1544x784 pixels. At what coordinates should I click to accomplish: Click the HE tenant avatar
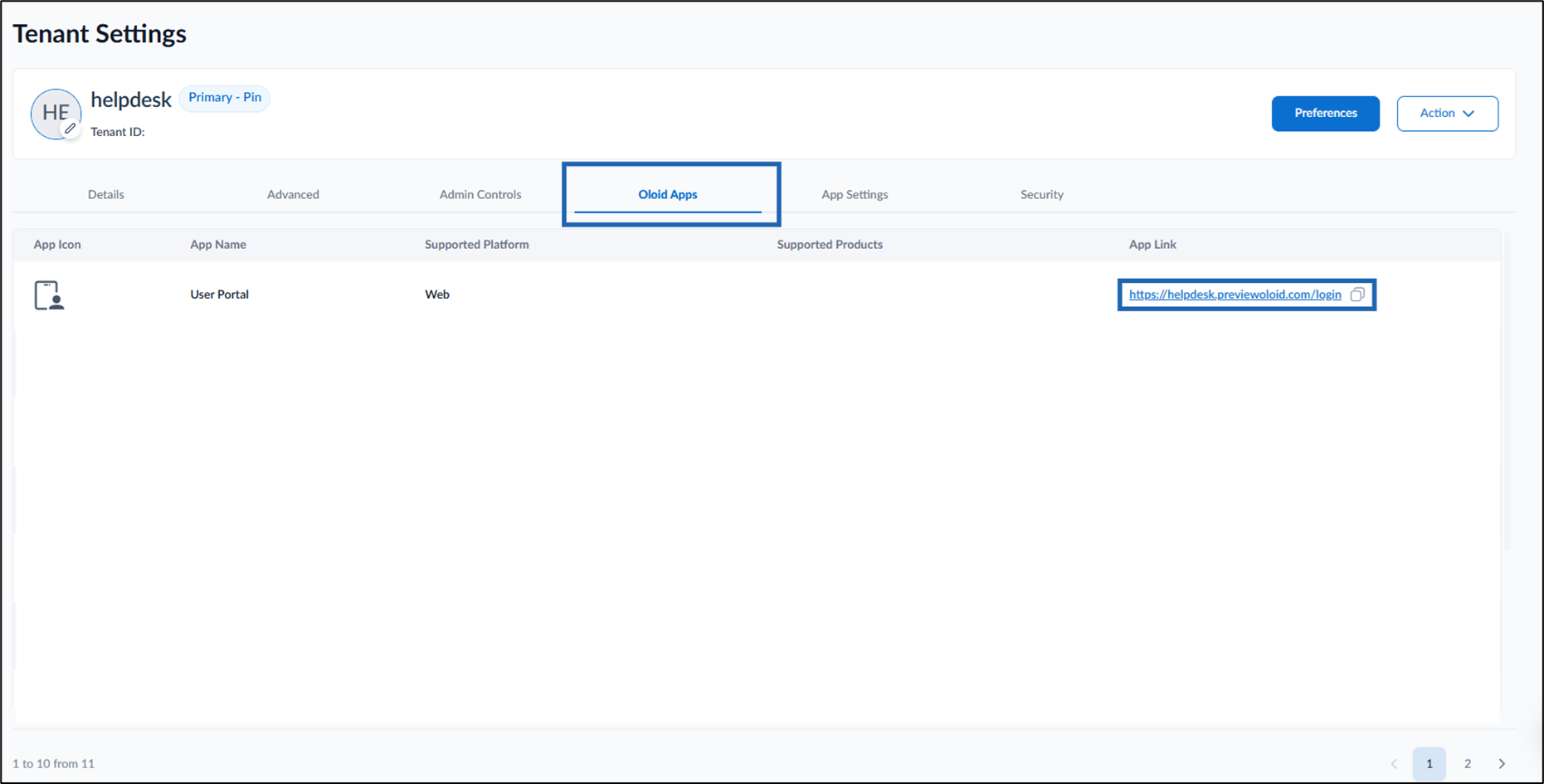click(x=56, y=114)
